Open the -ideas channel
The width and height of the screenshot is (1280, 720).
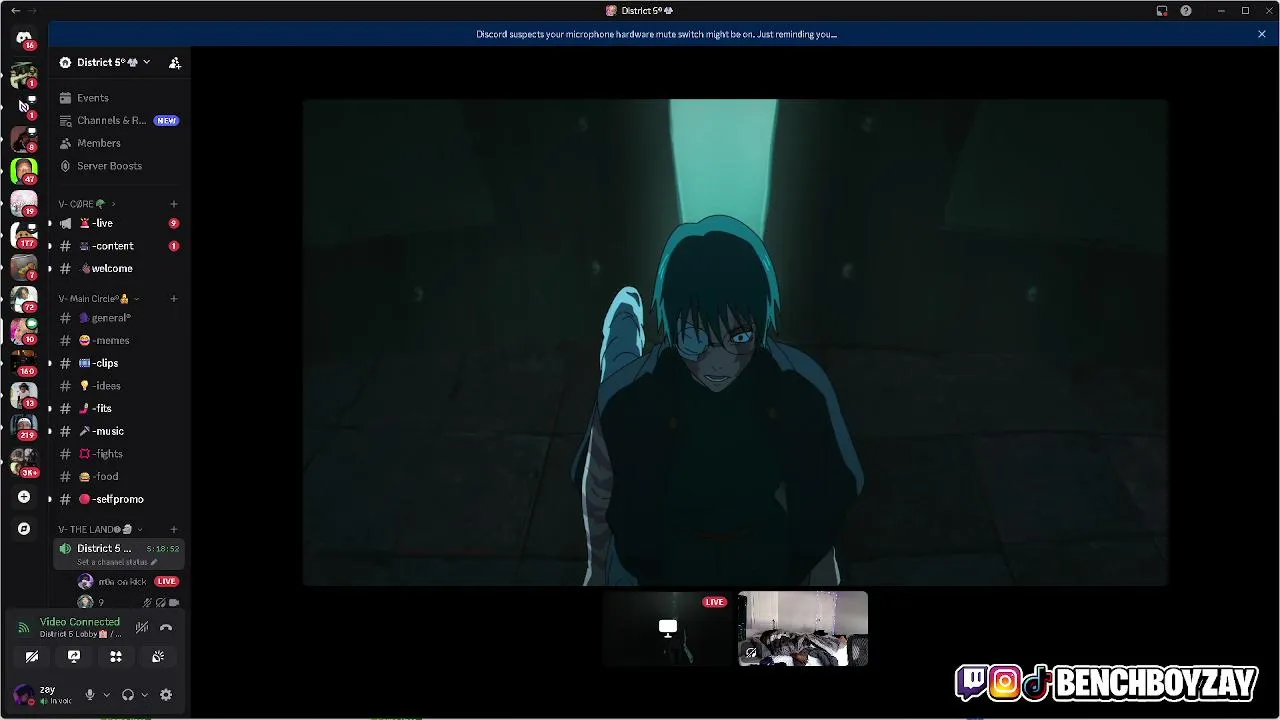(118, 386)
